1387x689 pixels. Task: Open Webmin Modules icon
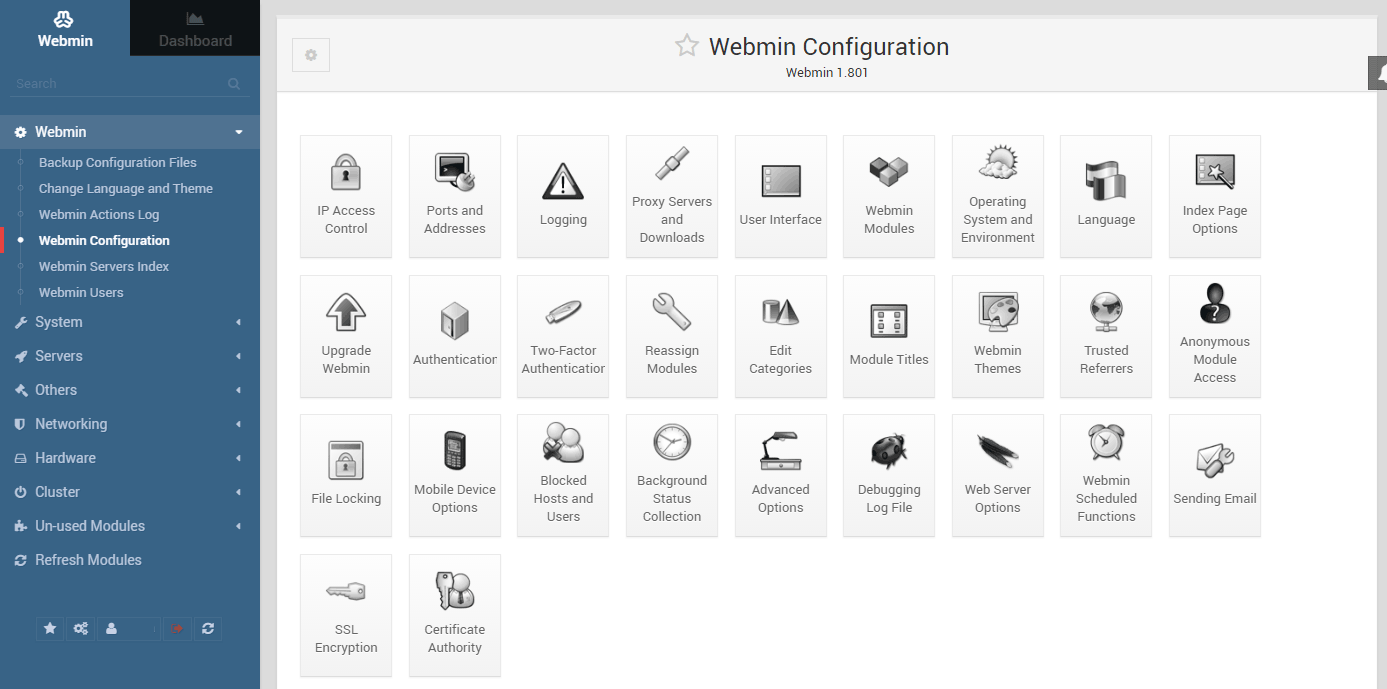(x=889, y=196)
